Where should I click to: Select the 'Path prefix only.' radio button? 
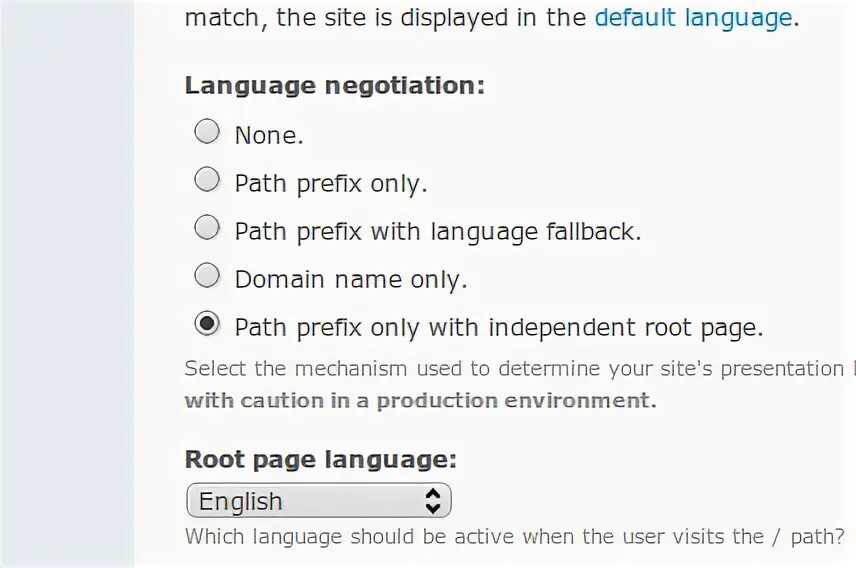[207, 180]
